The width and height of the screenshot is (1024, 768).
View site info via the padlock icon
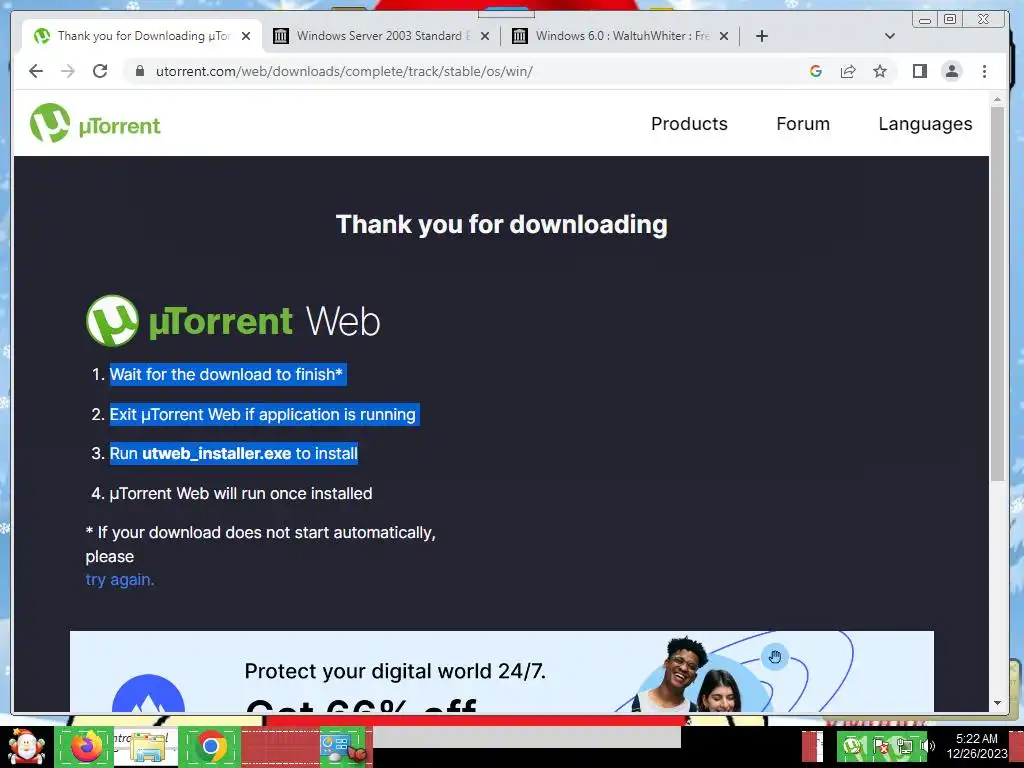139,71
